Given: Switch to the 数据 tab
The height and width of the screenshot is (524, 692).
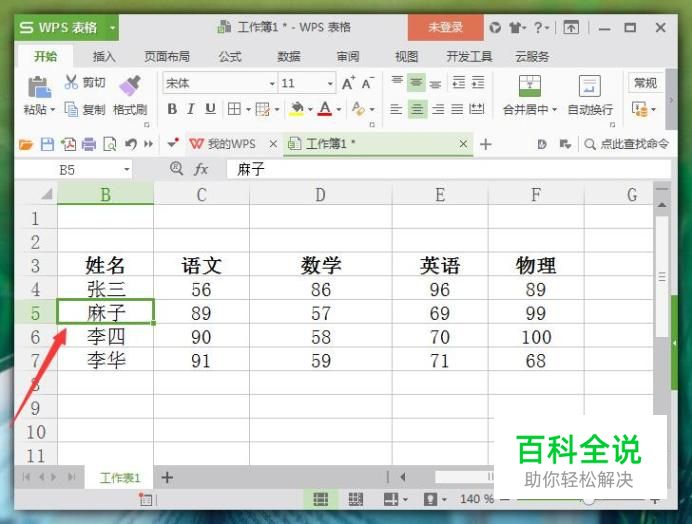Looking at the screenshot, I should tap(289, 57).
